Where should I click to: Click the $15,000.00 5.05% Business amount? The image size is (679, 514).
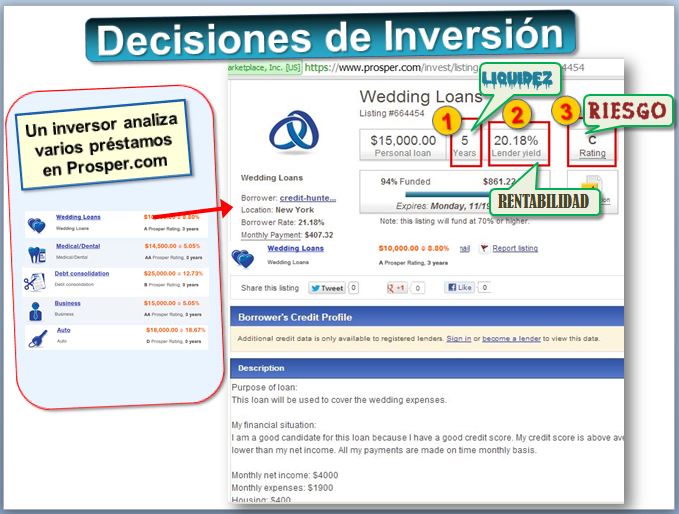[171, 303]
